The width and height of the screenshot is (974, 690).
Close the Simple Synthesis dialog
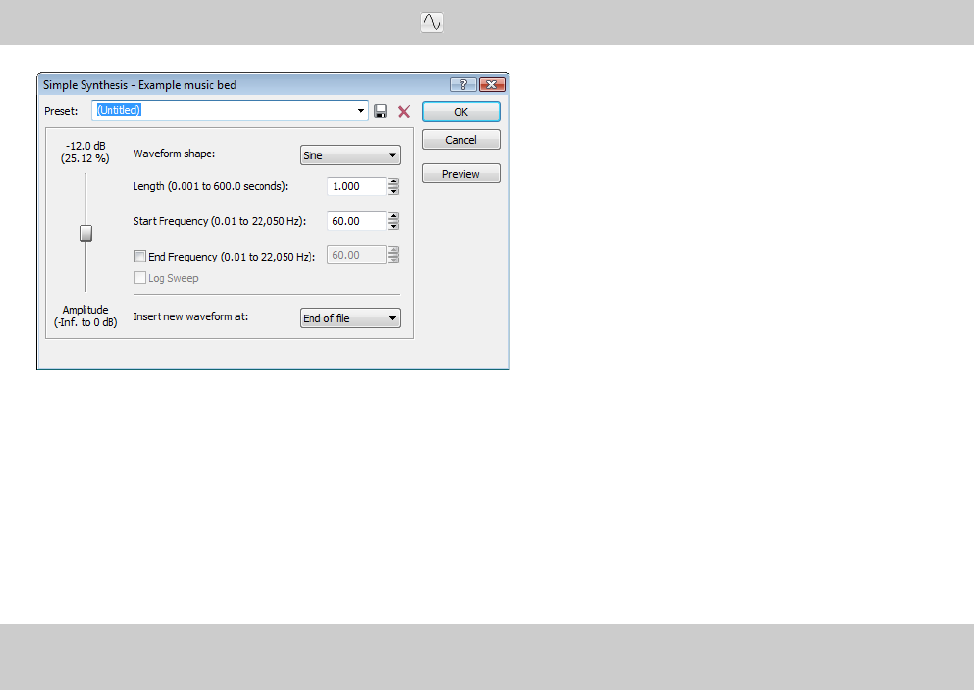click(x=492, y=84)
